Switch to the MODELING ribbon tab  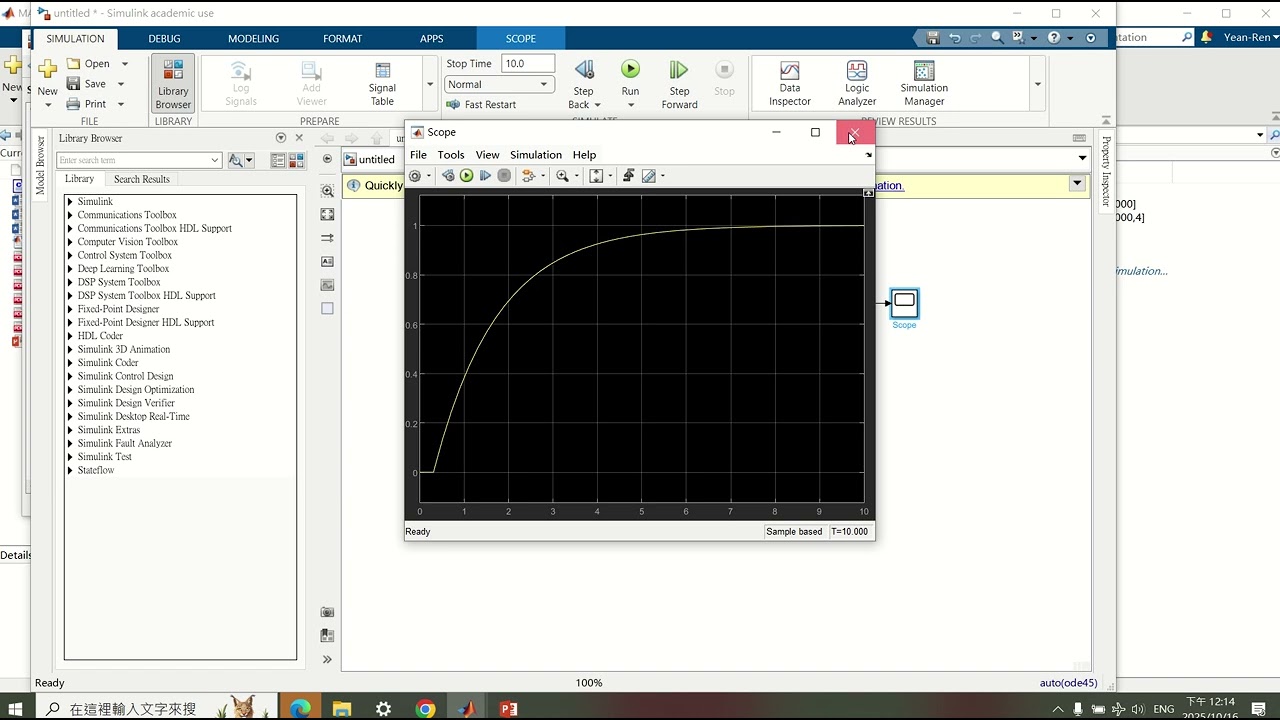[253, 39]
